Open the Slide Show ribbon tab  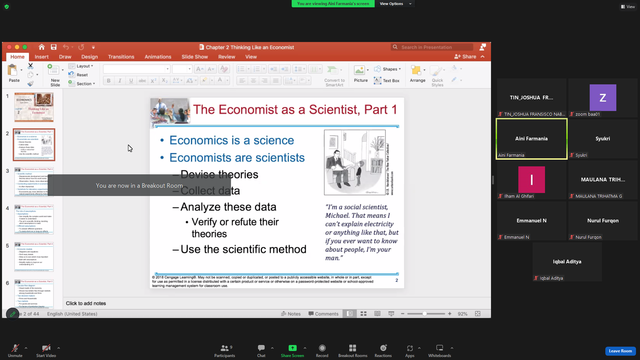pos(195,57)
